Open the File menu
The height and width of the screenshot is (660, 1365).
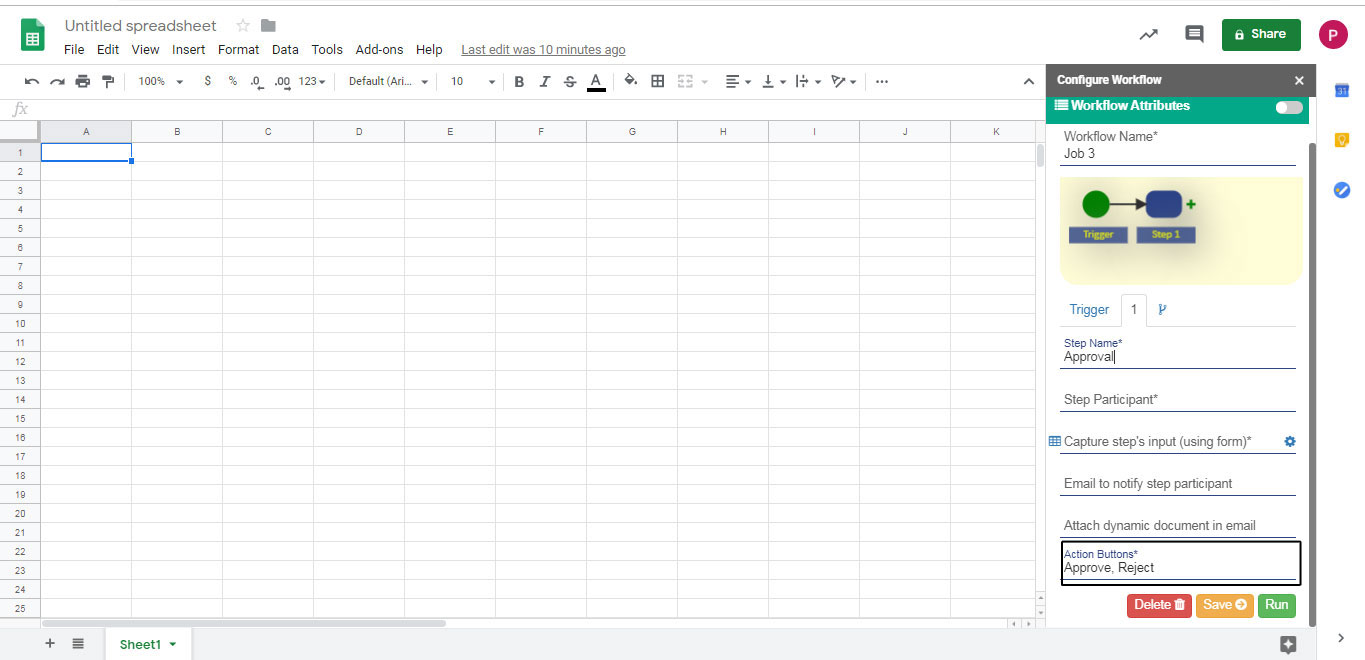coord(74,49)
